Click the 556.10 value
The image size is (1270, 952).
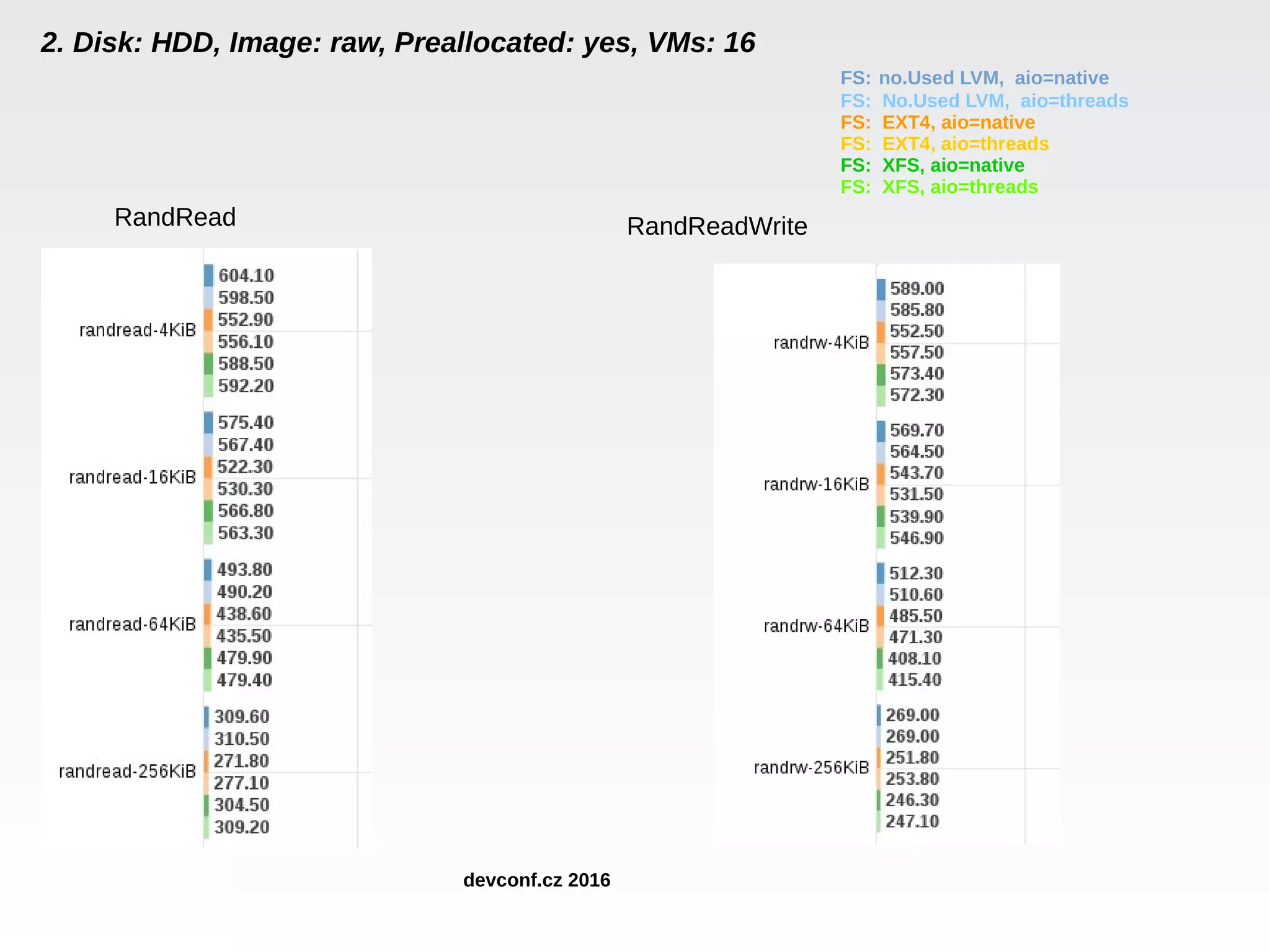click(246, 342)
